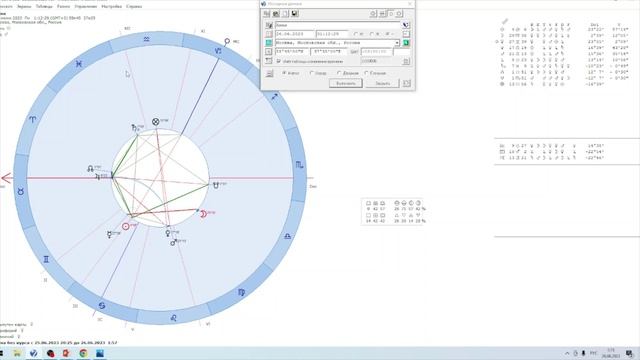The height and width of the screenshot is (360, 640).
Task: Click the Saturn glyph in the chart
Action: (x=134, y=128)
